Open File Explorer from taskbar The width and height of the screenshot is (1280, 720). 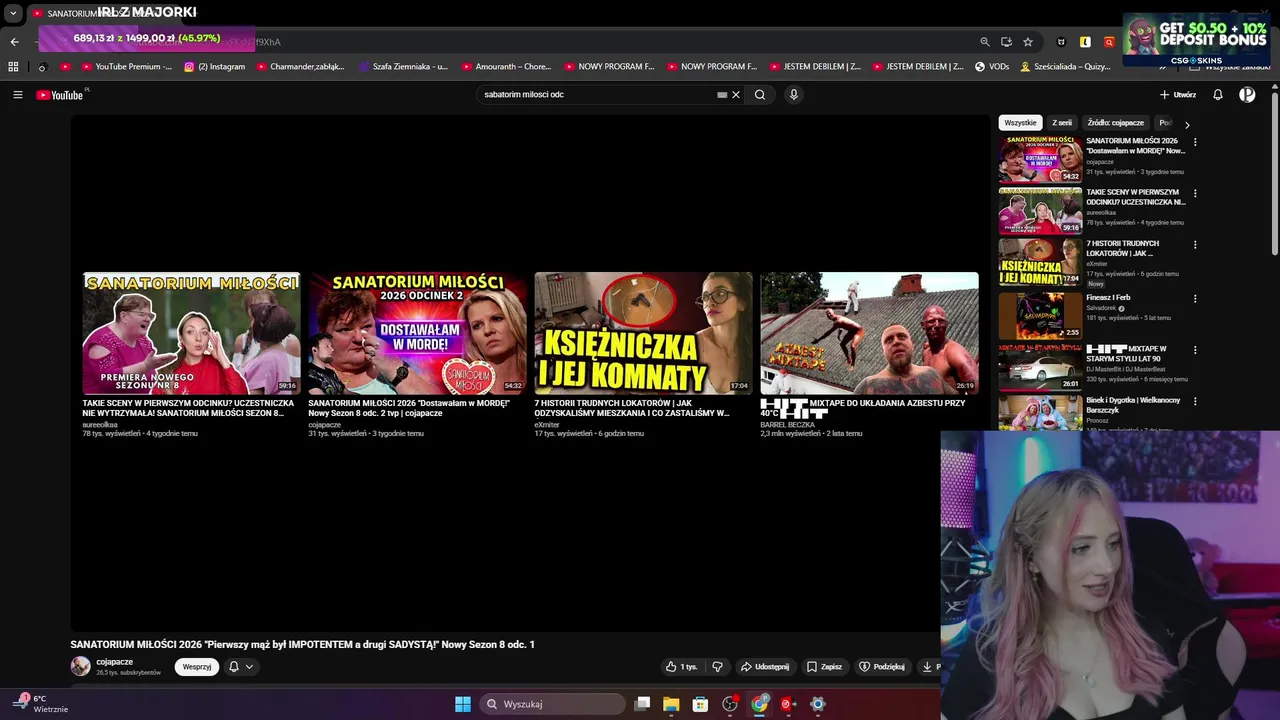pyautogui.click(x=671, y=704)
